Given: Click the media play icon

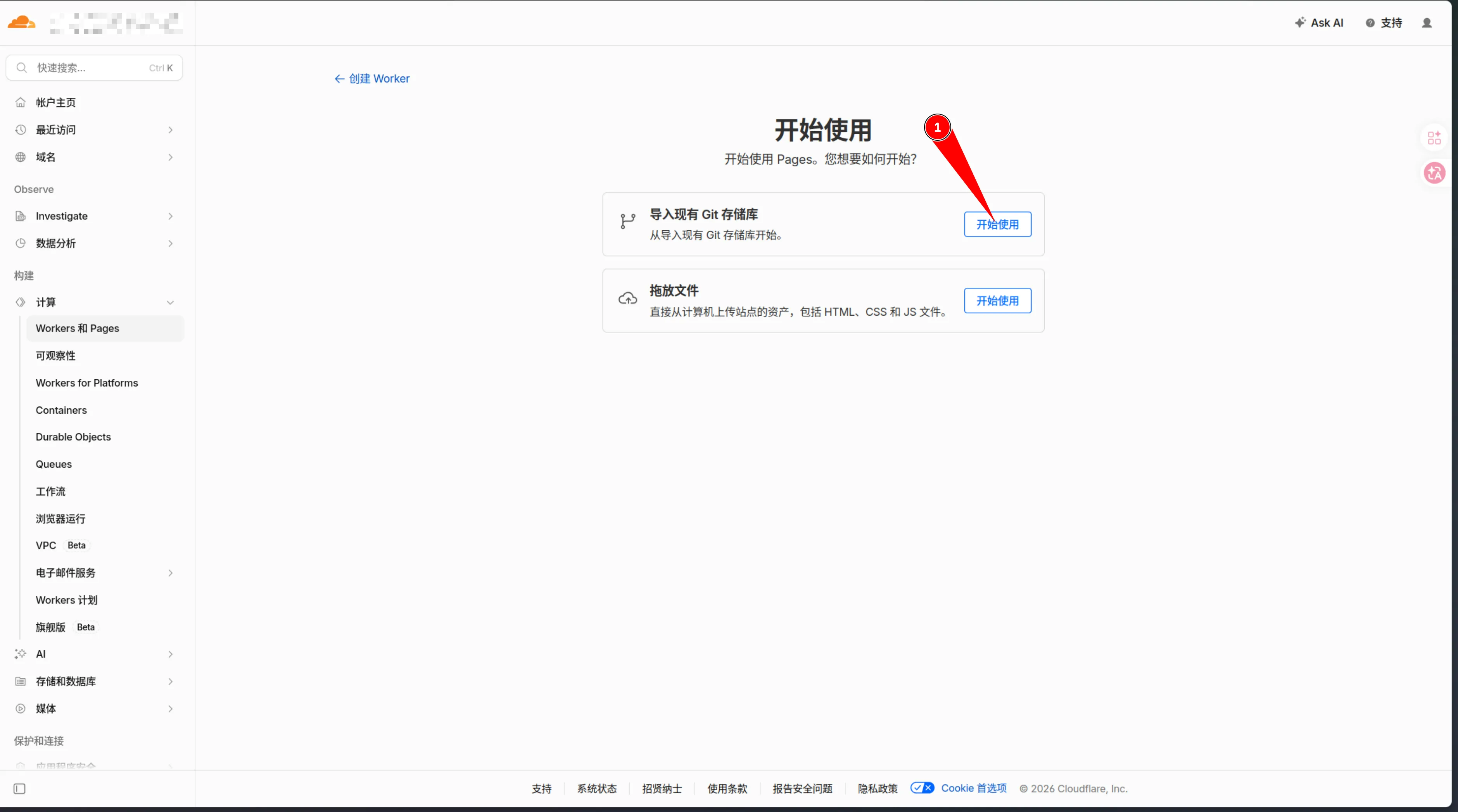Looking at the screenshot, I should [21, 708].
